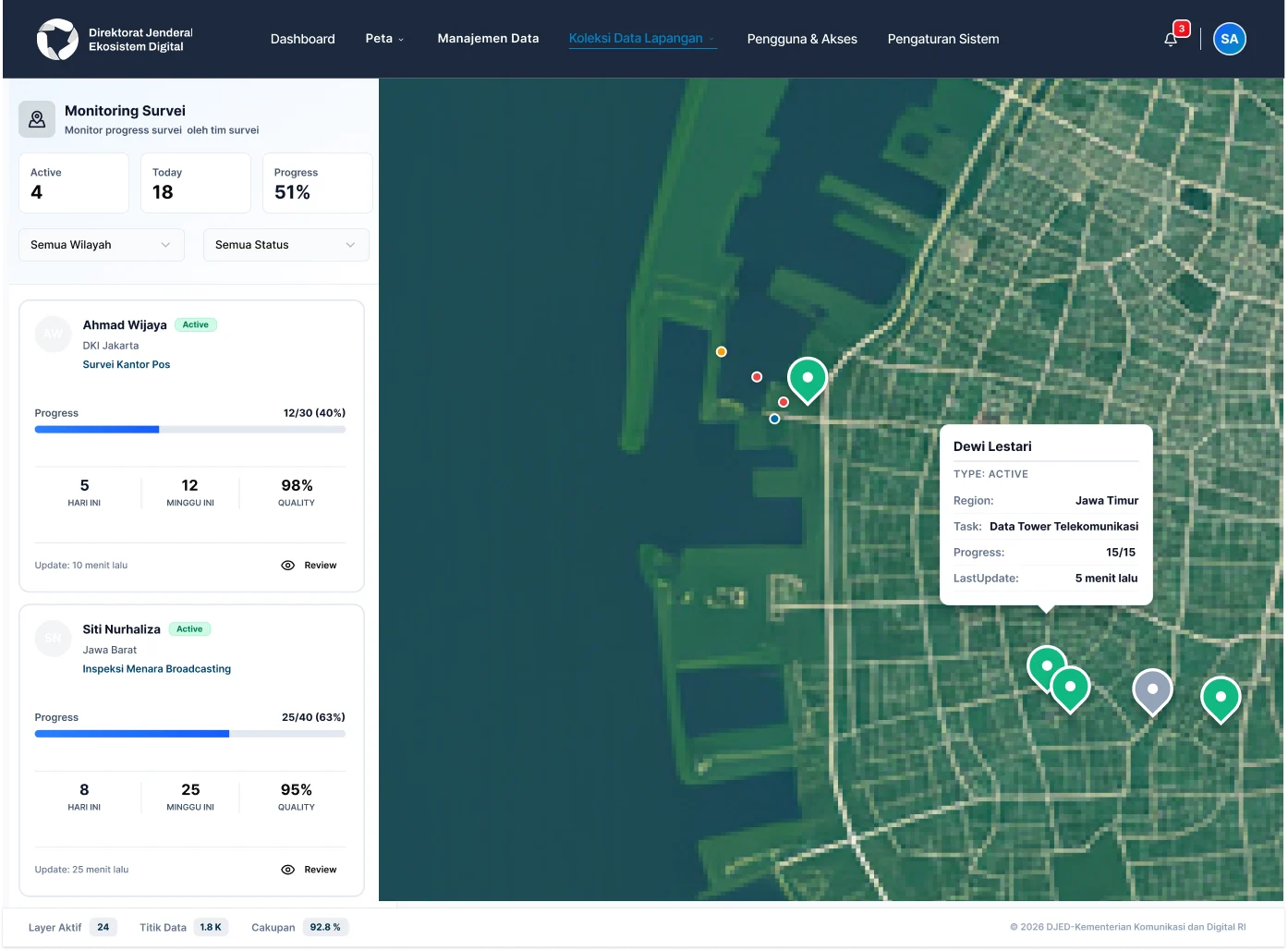Image resolution: width=1288 pixels, height=951 pixels.
Task: Toggle the eye icon on Ahmad Wijaya's card
Action: click(287, 566)
